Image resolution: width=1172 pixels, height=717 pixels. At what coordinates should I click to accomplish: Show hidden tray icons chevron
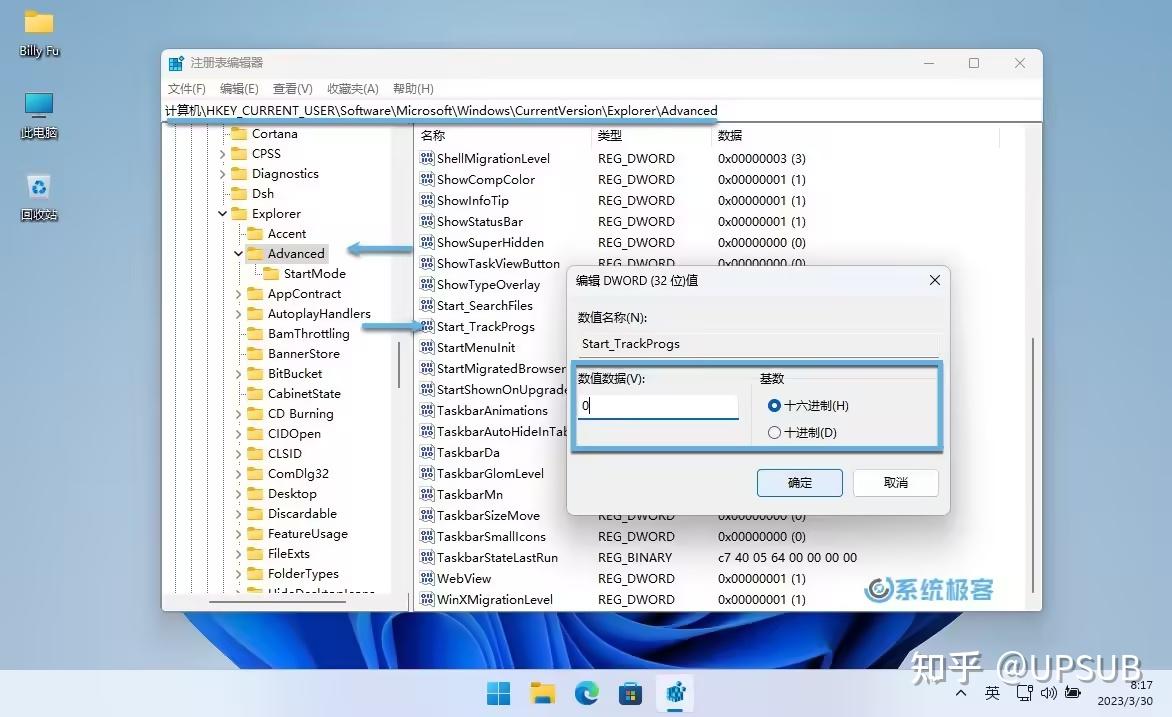pyautogui.click(x=961, y=693)
